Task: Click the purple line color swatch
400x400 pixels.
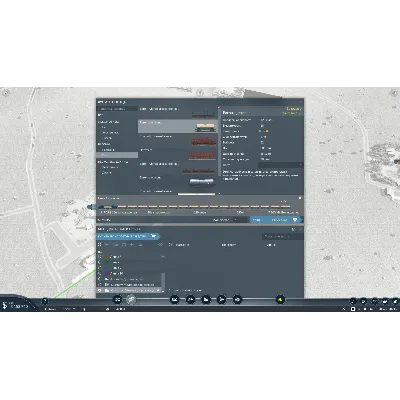Action: point(107,273)
